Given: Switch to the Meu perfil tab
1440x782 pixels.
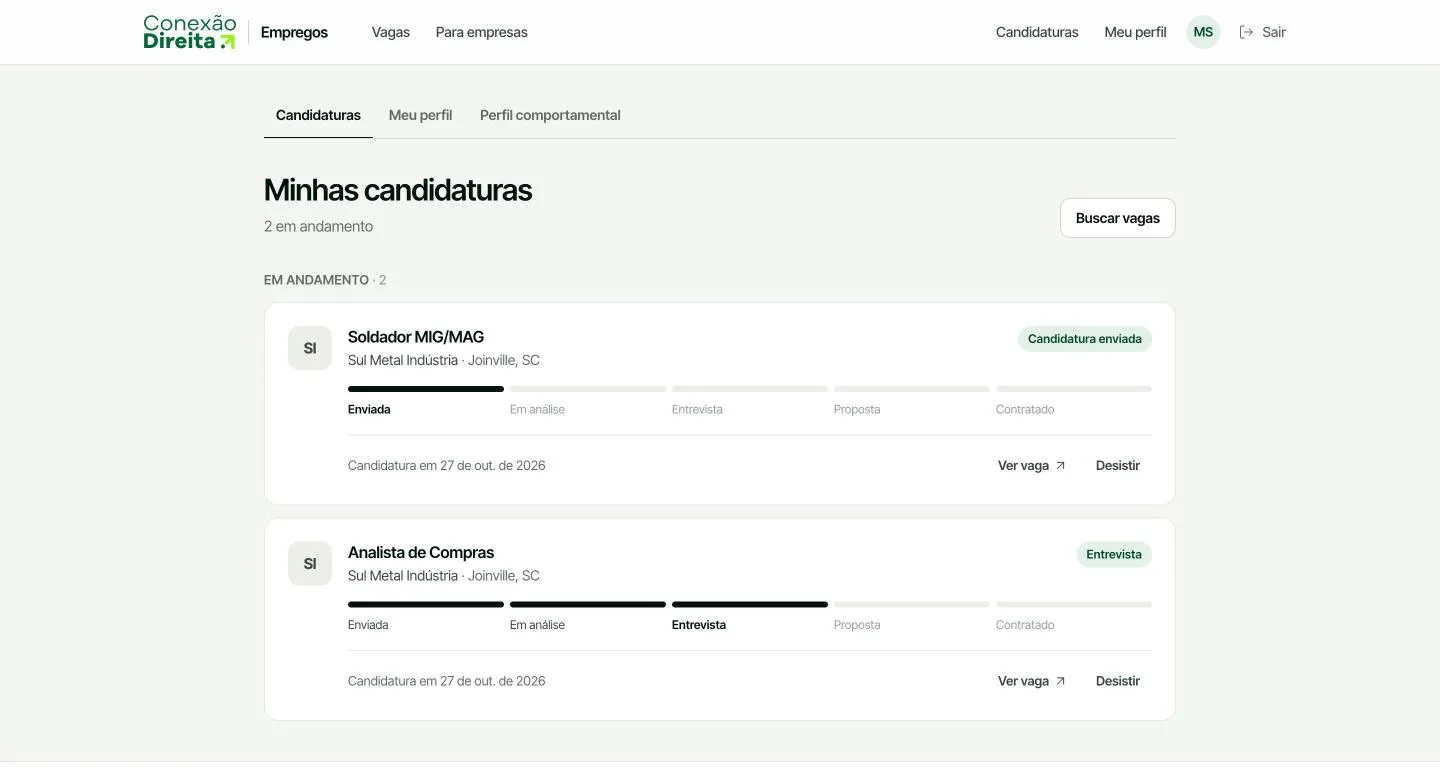Looking at the screenshot, I should 420,115.
